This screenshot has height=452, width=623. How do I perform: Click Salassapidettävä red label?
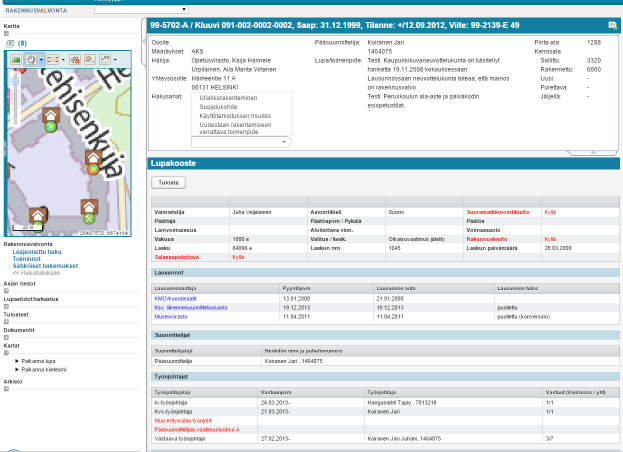tap(177, 257)
